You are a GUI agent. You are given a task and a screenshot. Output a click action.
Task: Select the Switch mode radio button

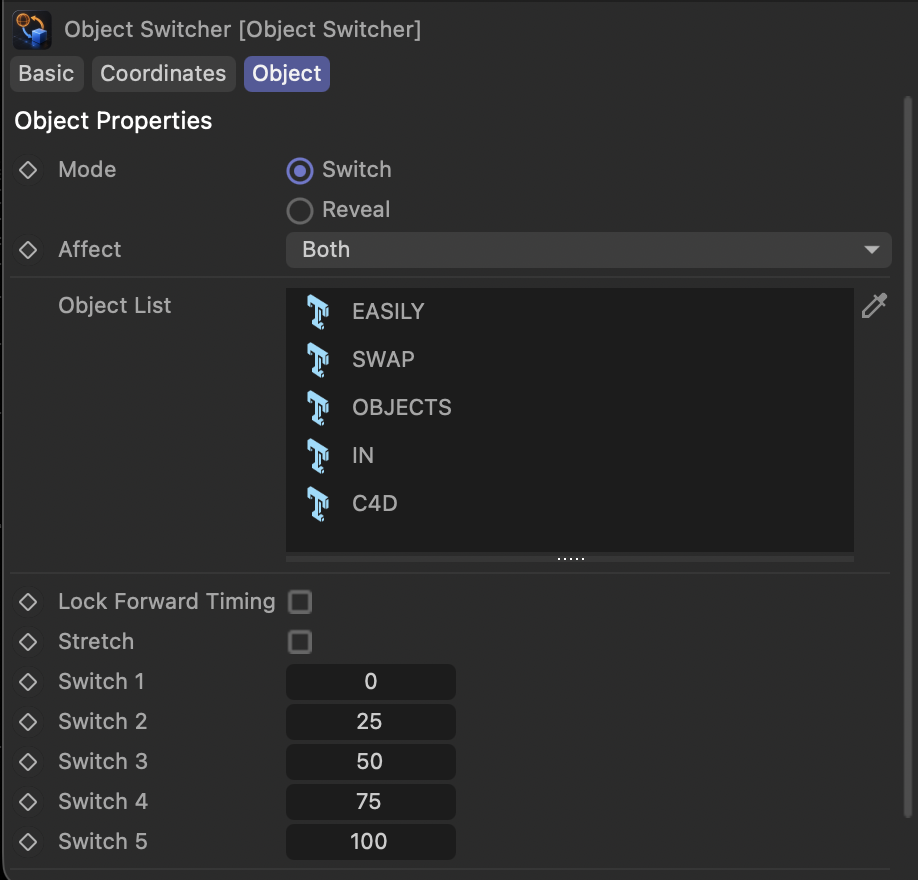[300, 170]
